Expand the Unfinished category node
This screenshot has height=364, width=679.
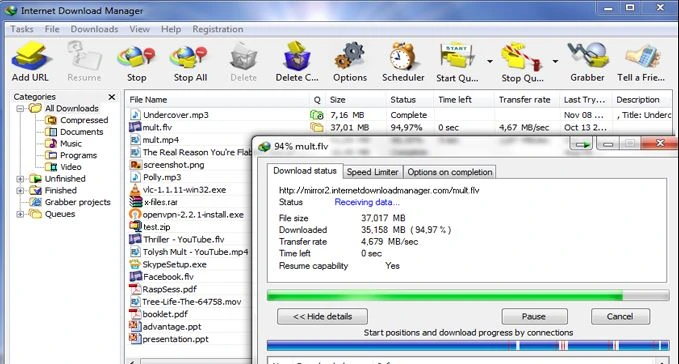click(x=20, y=179)
